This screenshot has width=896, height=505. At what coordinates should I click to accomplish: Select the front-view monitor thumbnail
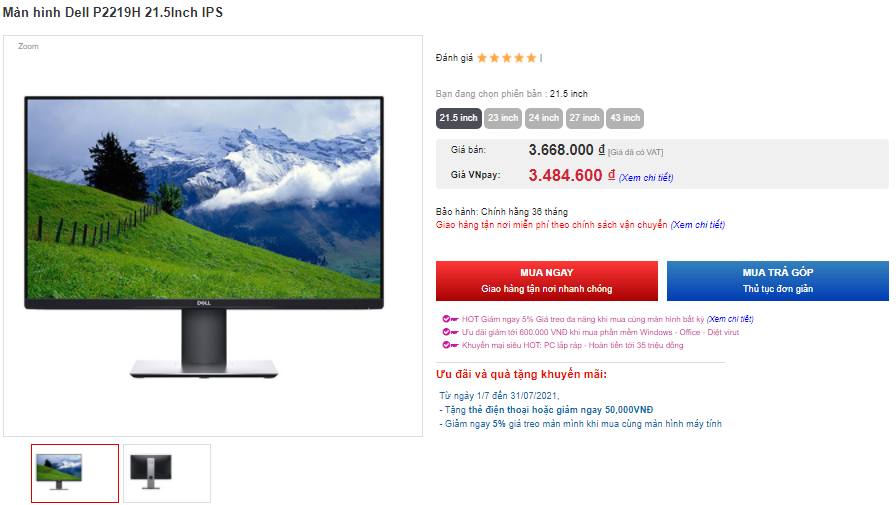tap(75, 474)
